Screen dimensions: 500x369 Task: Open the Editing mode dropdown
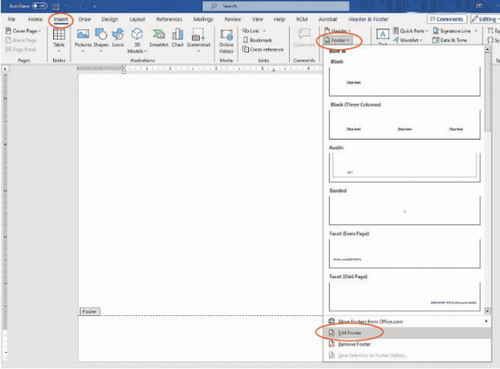pos(485,19)
